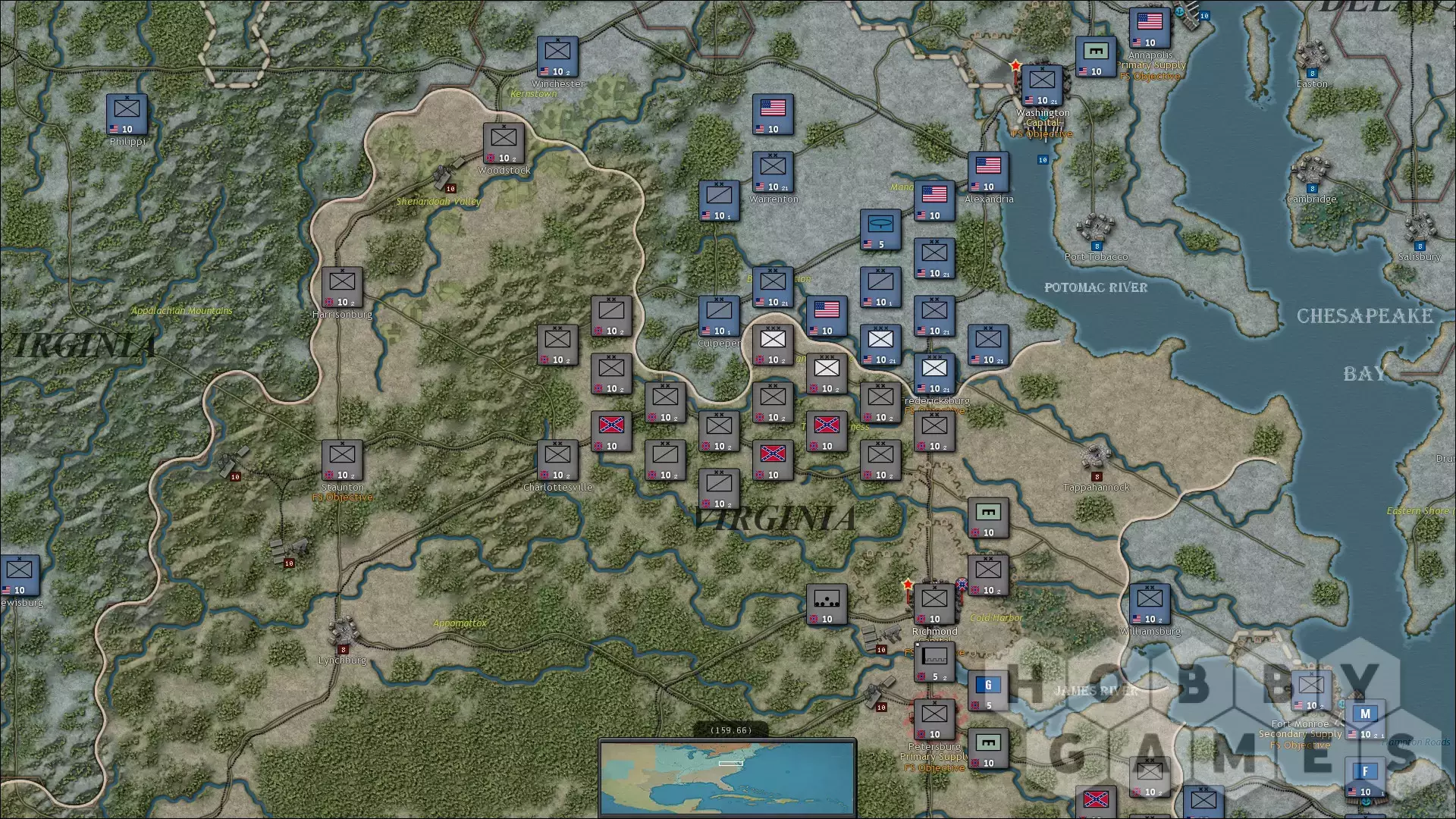Click the world minimap at bottom
The height and width of the screenshot is (819, 1456).
click(x=728, y=777)
